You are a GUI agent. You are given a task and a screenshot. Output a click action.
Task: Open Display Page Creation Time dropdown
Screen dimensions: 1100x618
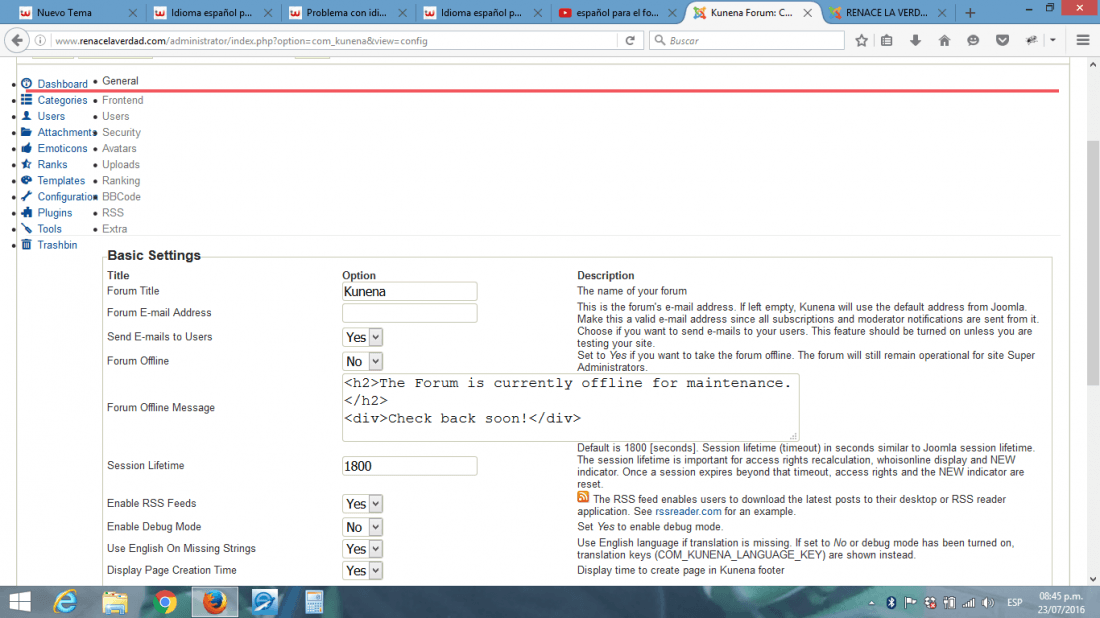[362, 570]
